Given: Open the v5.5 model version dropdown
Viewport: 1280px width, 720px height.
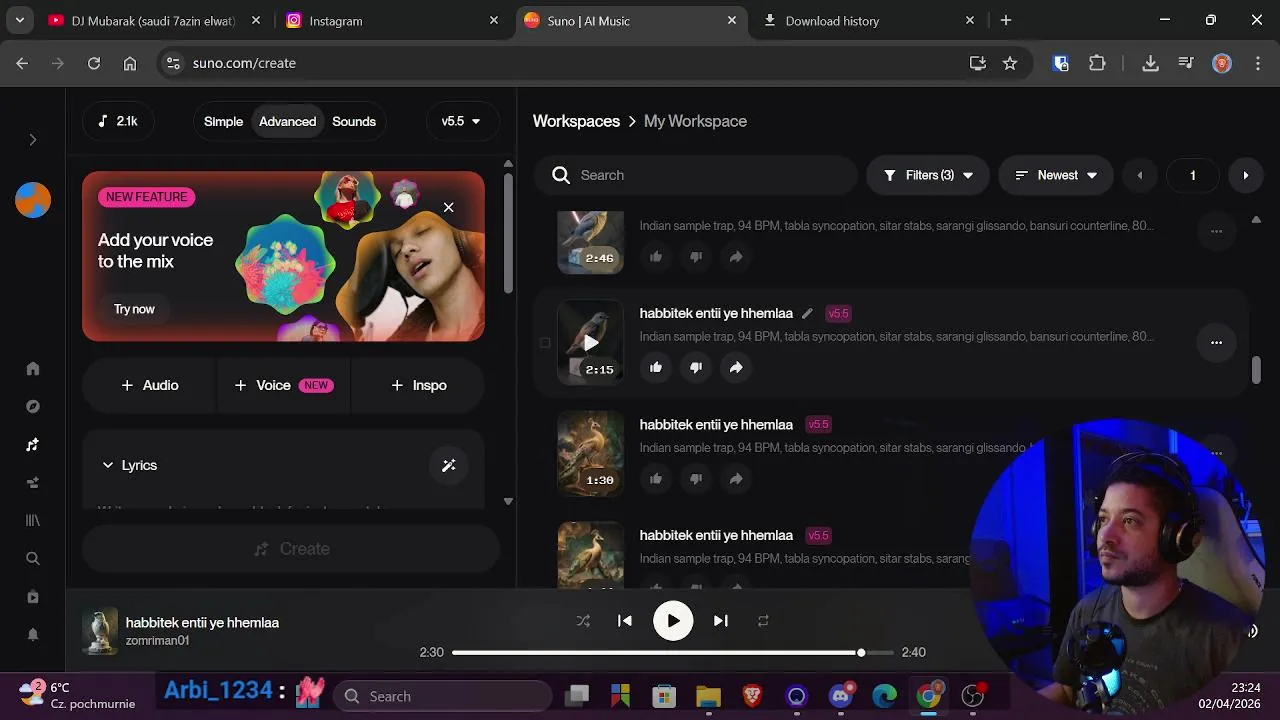Looking at the screenshot, I should click(x=461, y=121).
